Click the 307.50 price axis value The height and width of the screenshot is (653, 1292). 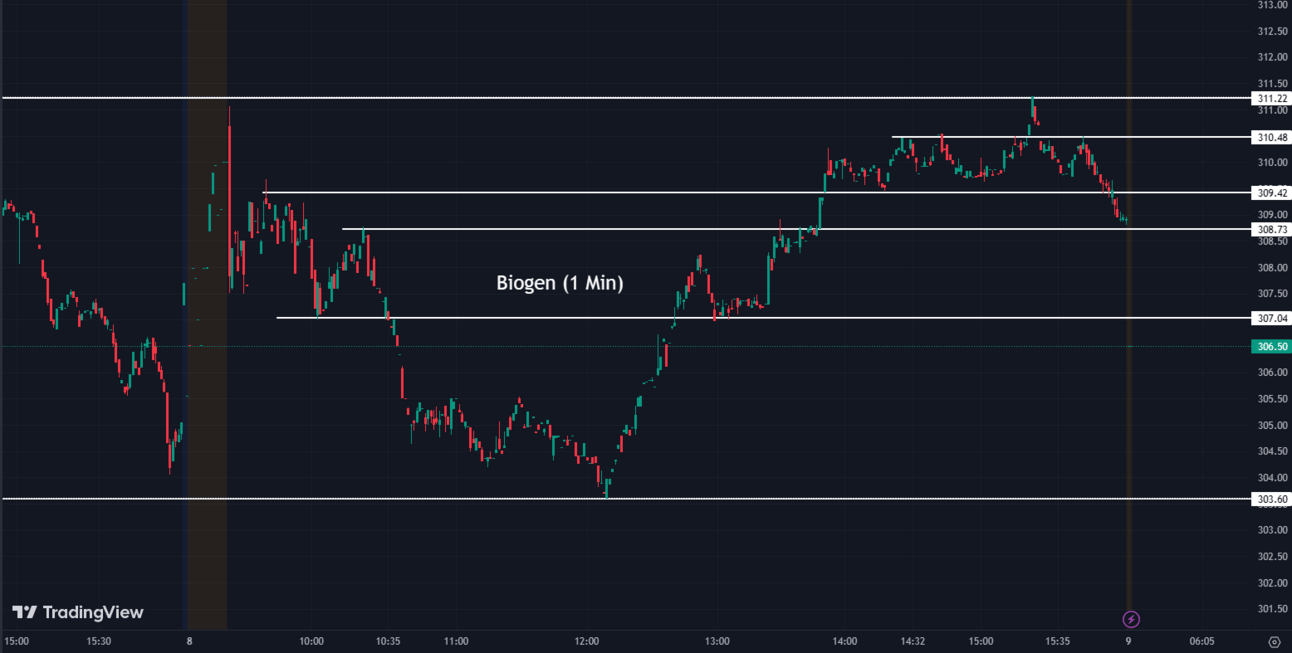(x=1271, y=293)
